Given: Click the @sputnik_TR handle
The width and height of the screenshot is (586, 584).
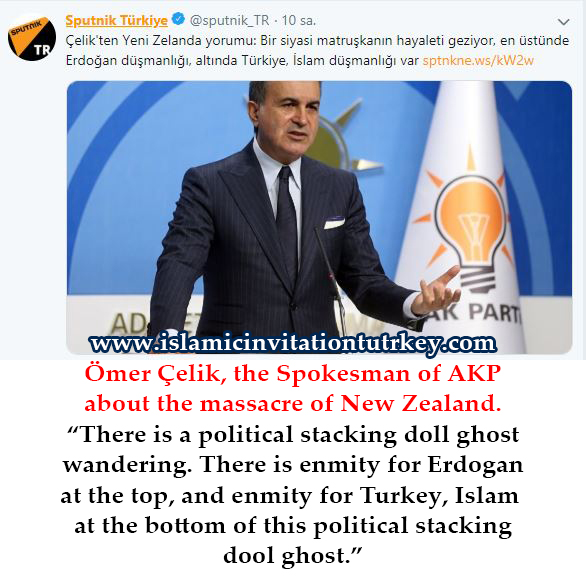Looking at the screenshot, I should pos(229,20).
